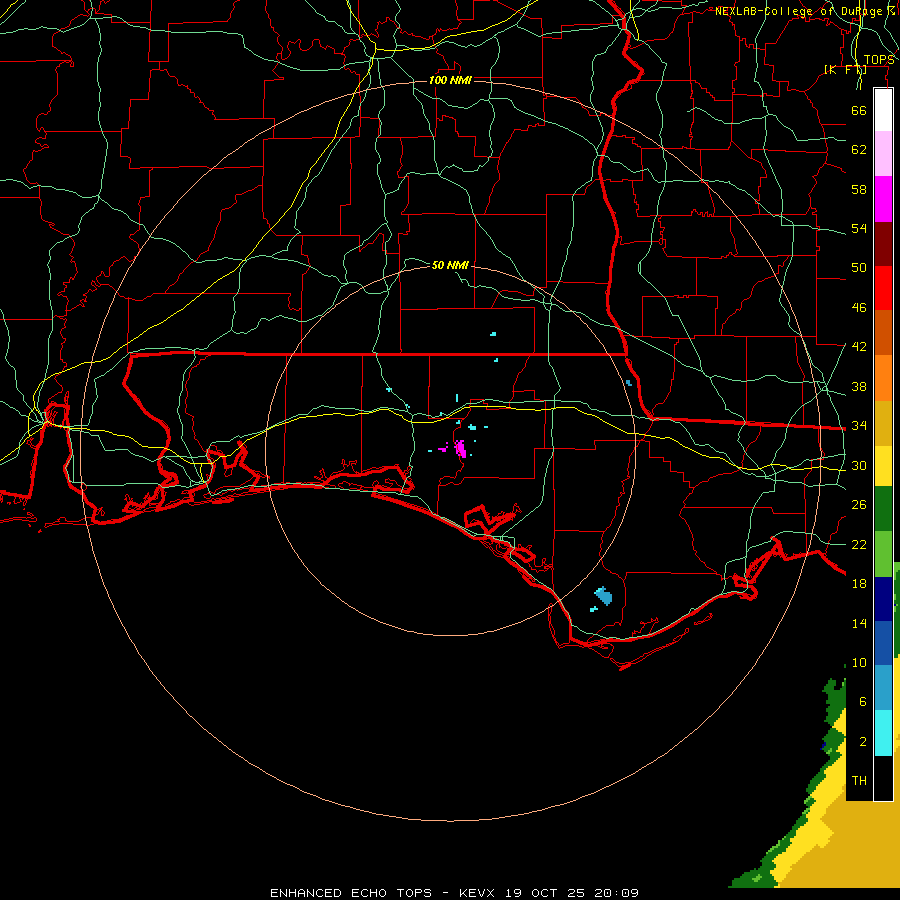Click the white swatch in the tops legend
Viewport: 900px width, 900px height.
point(883,110)
